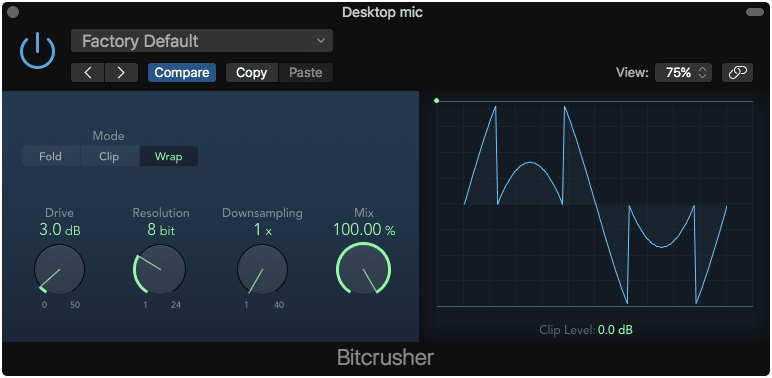This screenshot has height=378, width=772.
Task: Click the Bitcrusher plug-in name label
Action: click(x=386, y=358)
